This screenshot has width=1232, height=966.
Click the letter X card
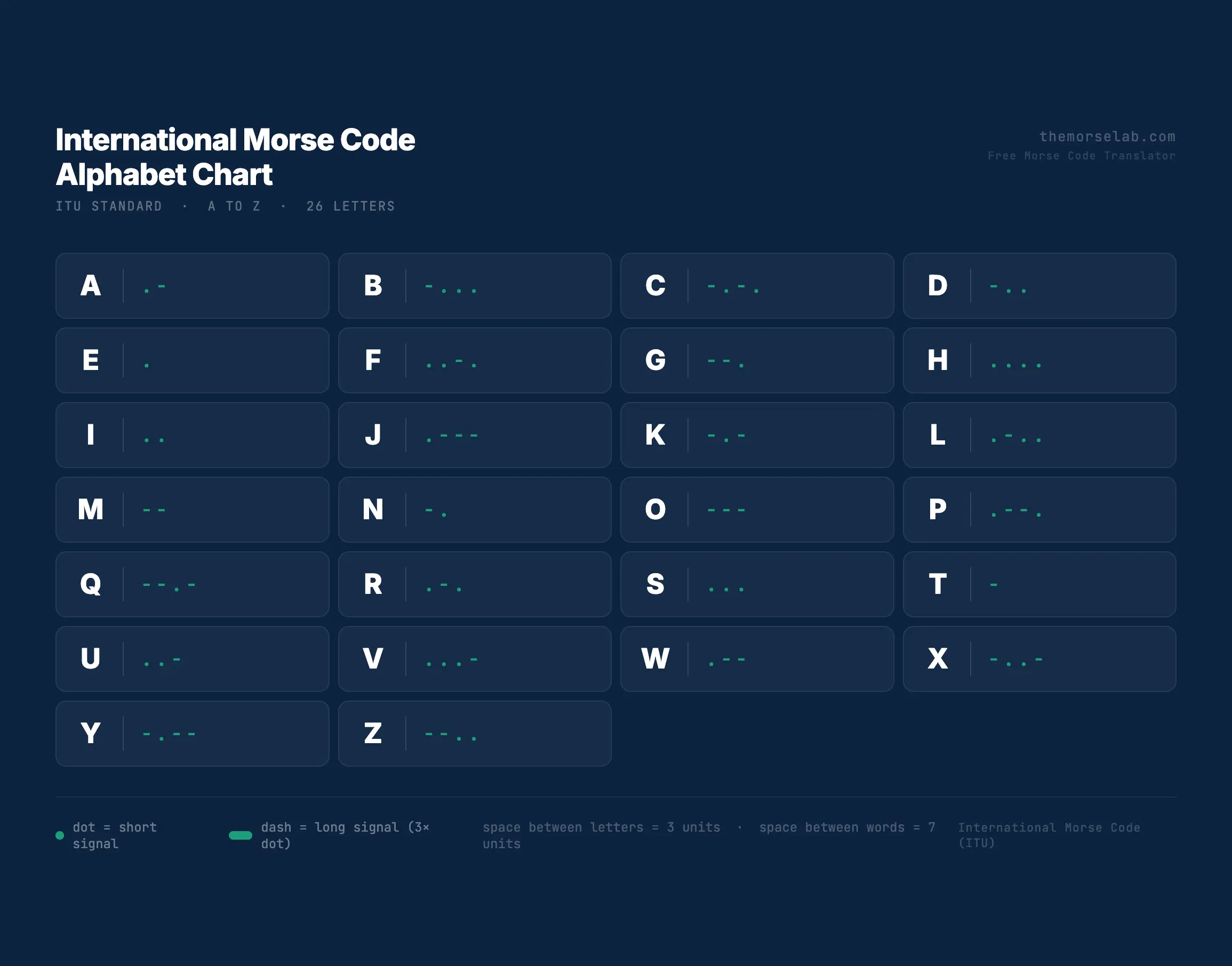(1039, 659)
